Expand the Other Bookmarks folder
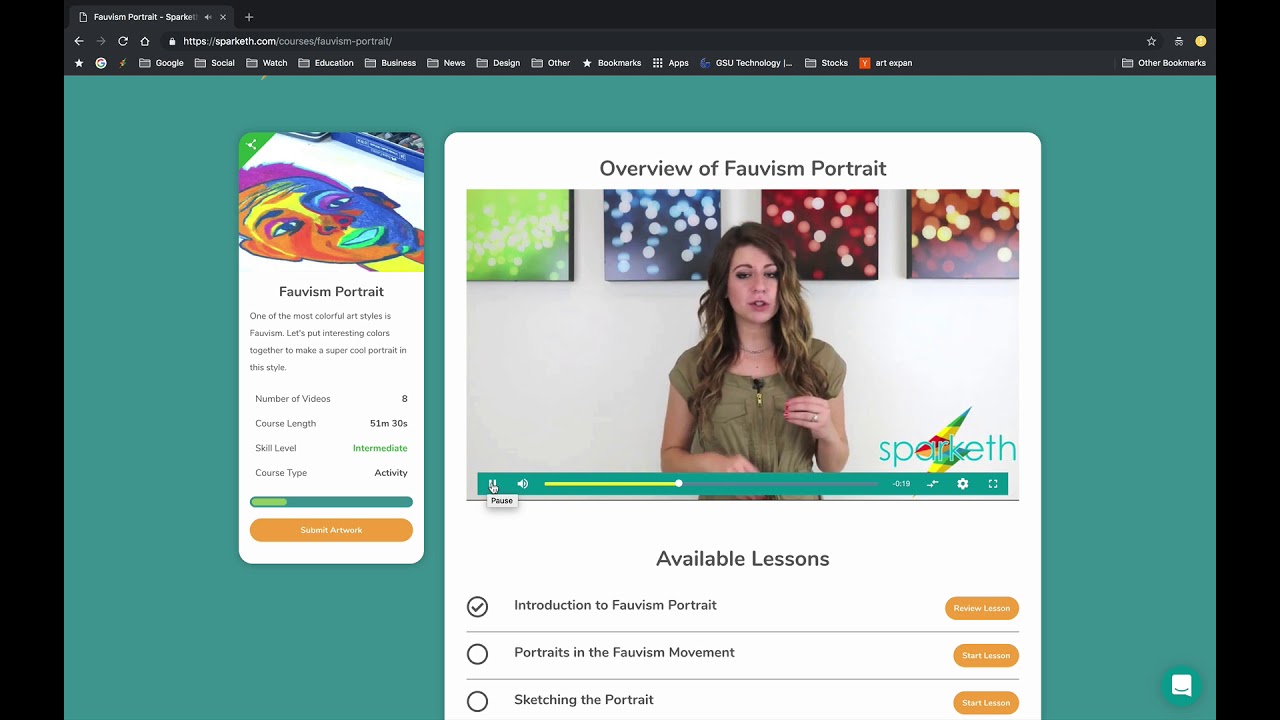This screenshot has height=720, width=1280. click(1164, 63)
